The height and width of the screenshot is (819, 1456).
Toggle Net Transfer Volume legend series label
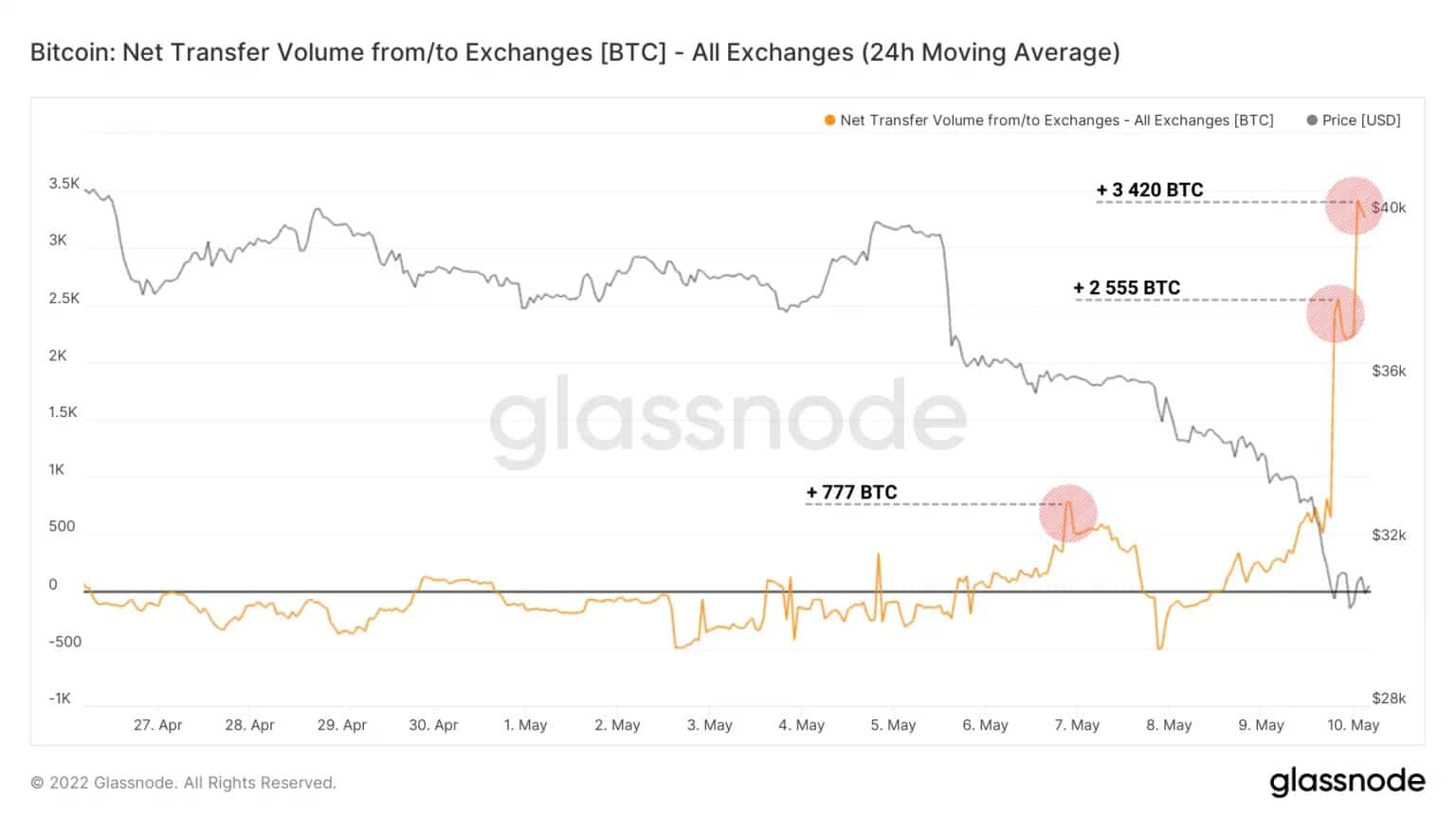(1057, 120)
